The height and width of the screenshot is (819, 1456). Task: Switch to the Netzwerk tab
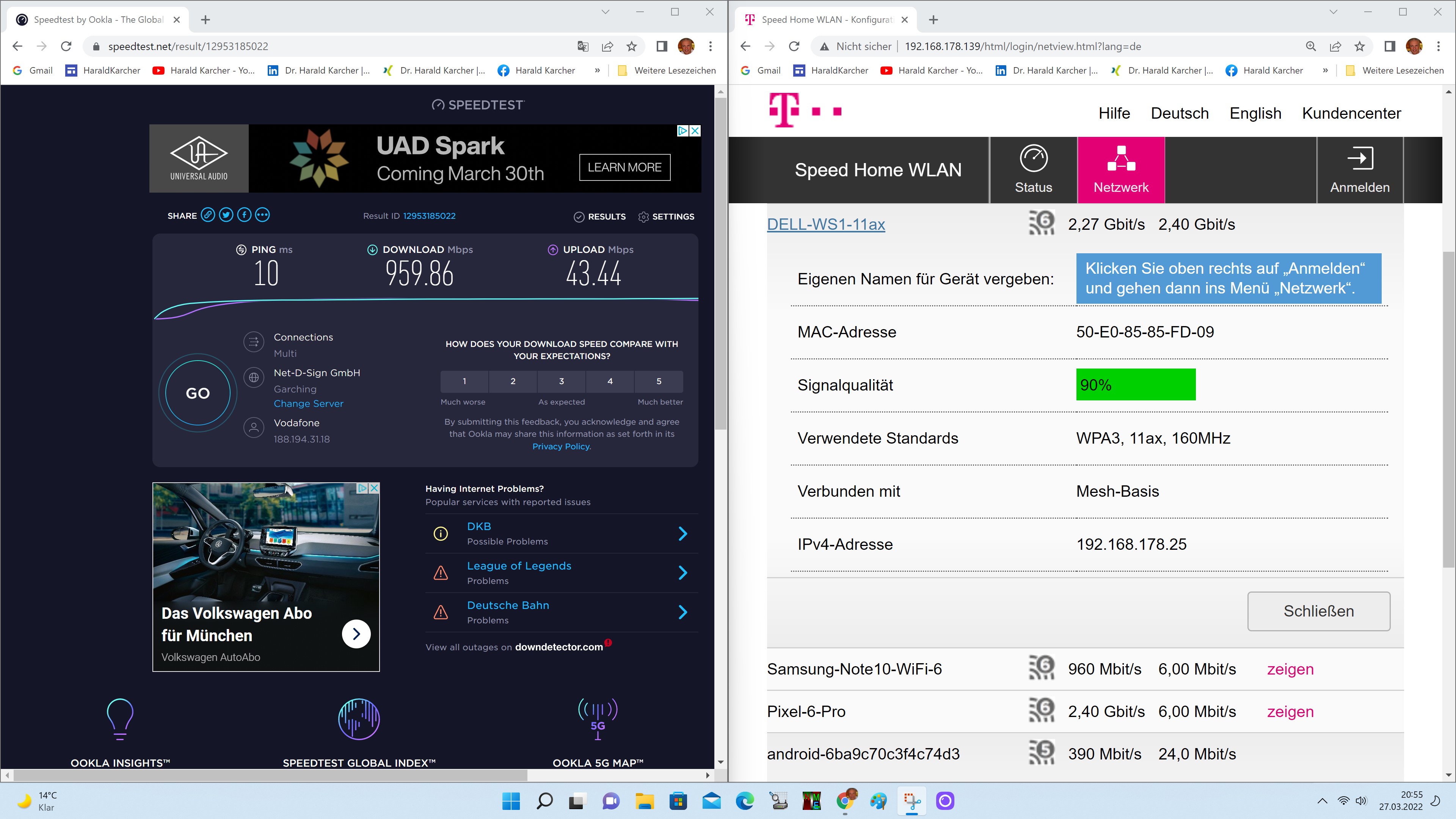pyautogui.click(x=1121, y=169)
